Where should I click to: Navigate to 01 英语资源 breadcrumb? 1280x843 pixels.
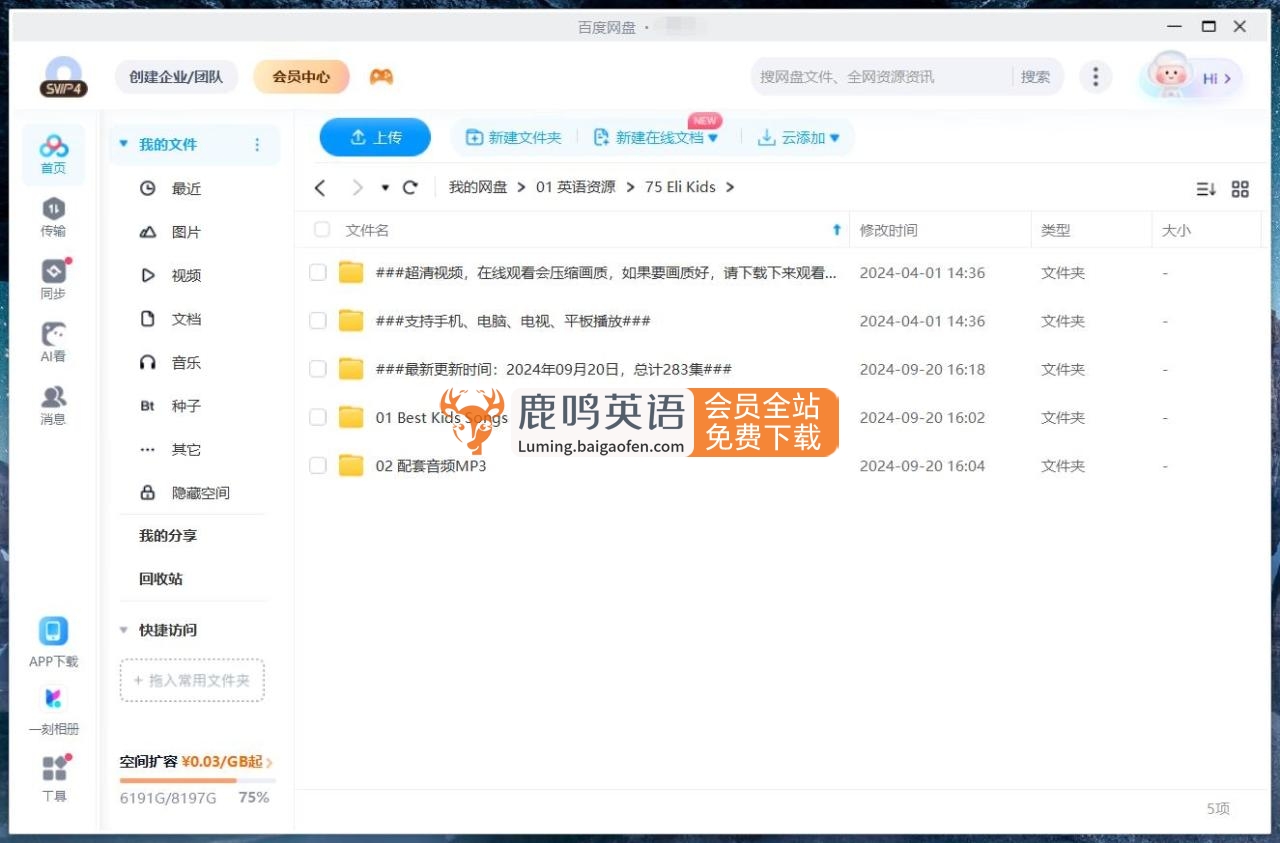(x=576, y=187)
